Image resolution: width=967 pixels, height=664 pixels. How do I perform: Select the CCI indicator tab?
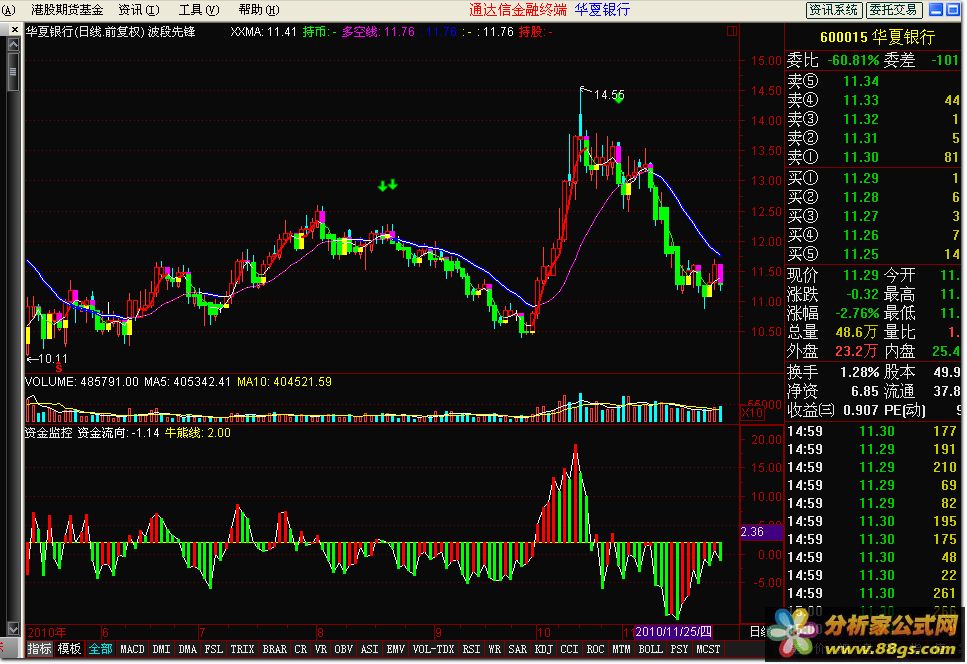[x=569, y=649]
